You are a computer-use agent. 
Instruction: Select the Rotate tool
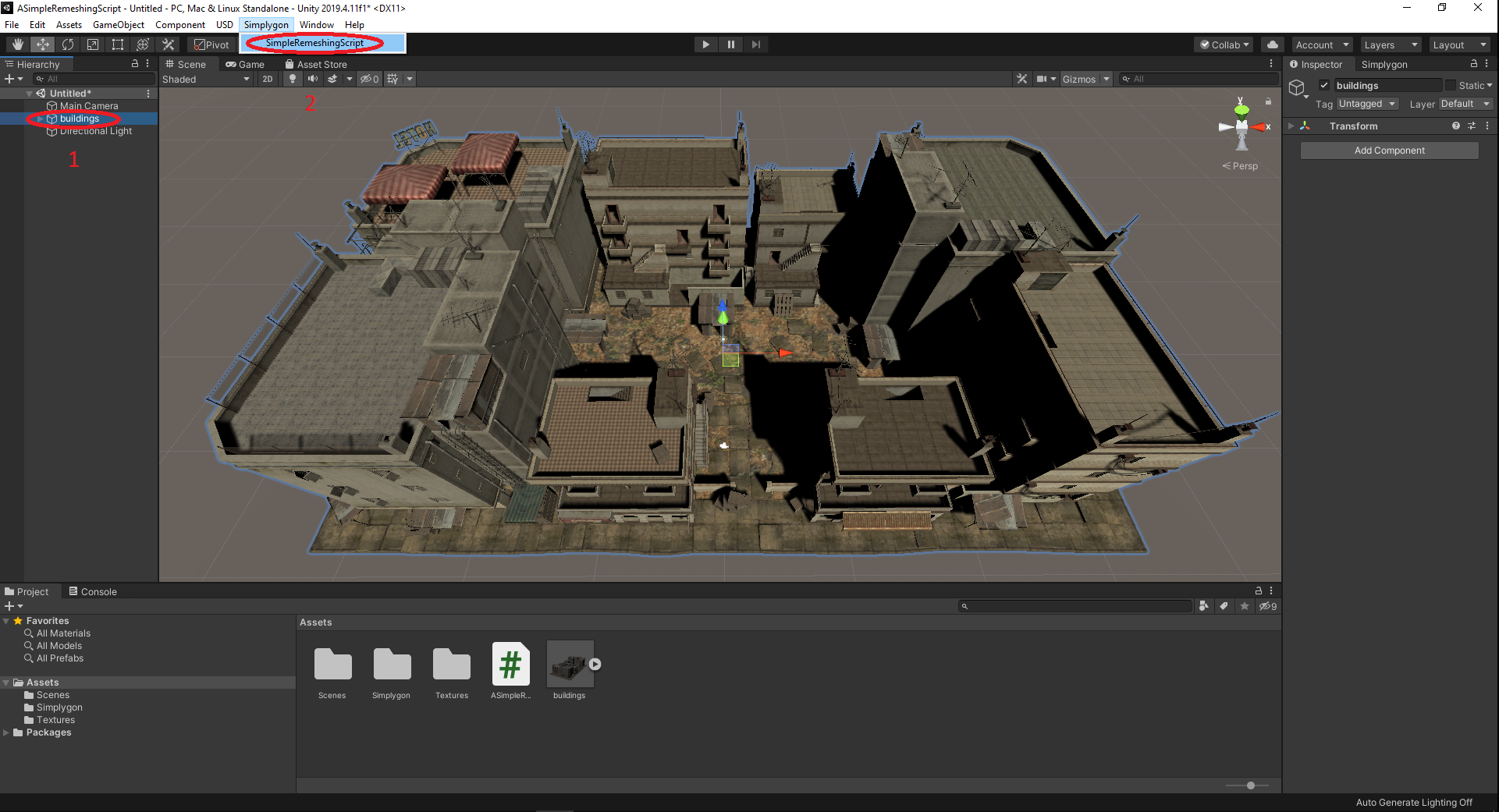pos(68,44)
